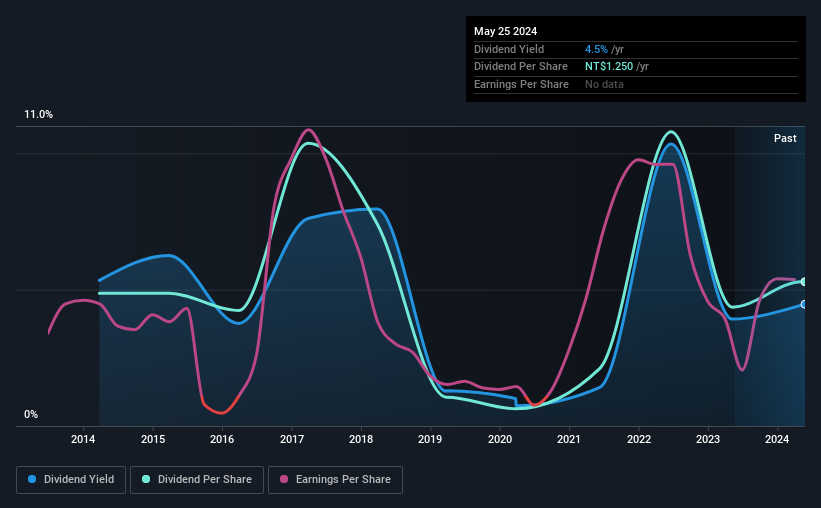Click the 11.0% y-axis label

click(x=38, y=115)
